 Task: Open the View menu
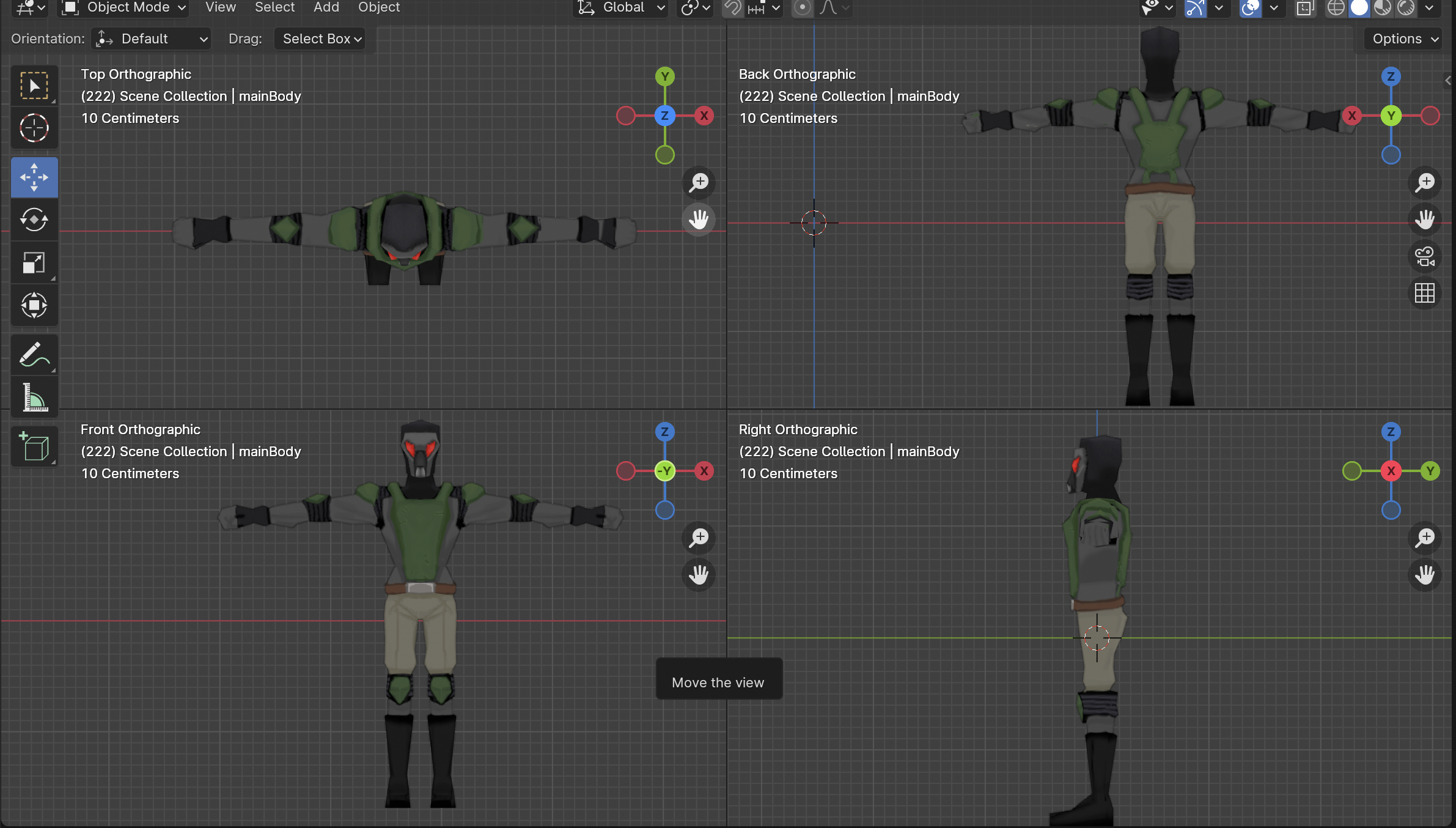pyautogui.click(x=221, y=7)
